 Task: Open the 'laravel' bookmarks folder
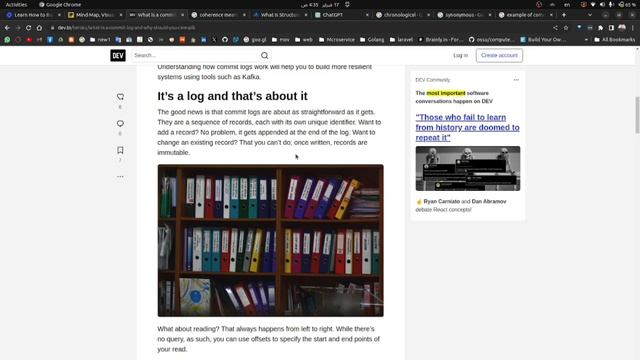coord(401,40)
